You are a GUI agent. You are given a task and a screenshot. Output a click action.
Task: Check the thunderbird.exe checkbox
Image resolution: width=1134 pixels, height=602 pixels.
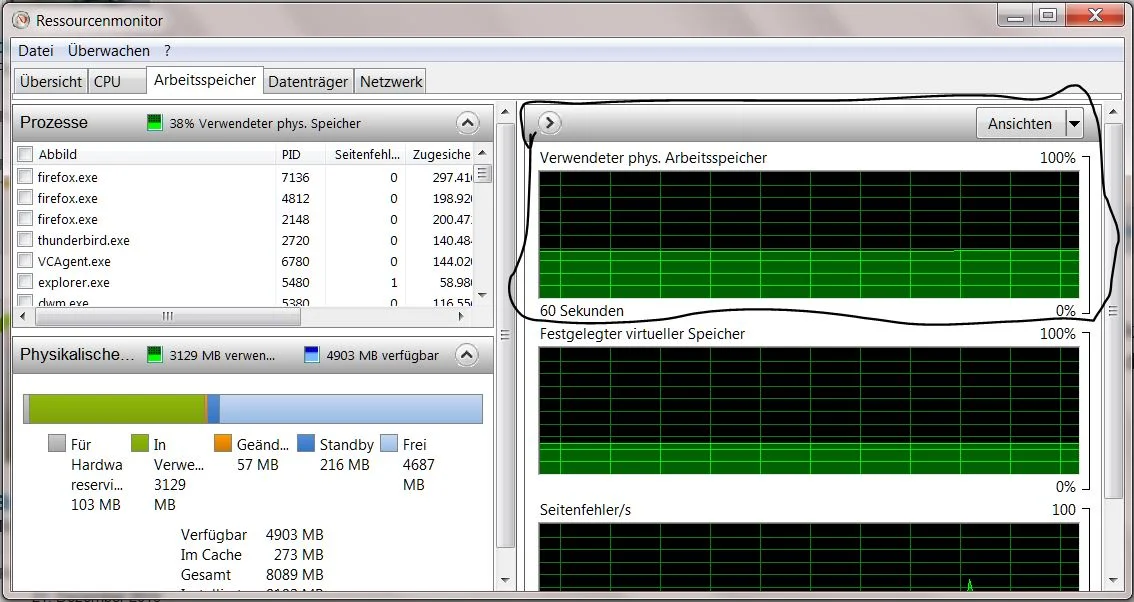(x=25, y=239)
